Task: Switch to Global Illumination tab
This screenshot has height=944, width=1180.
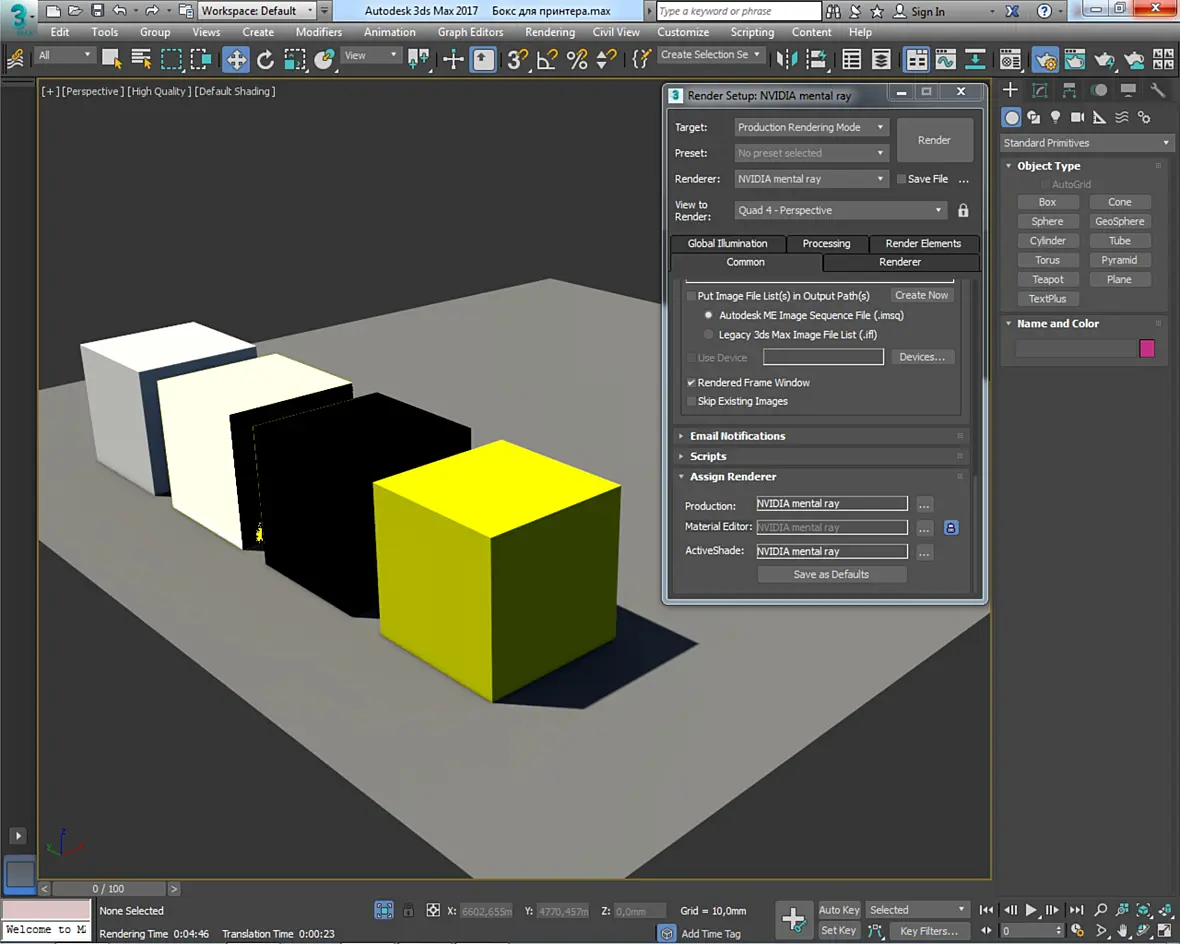Action: [727, 243]
